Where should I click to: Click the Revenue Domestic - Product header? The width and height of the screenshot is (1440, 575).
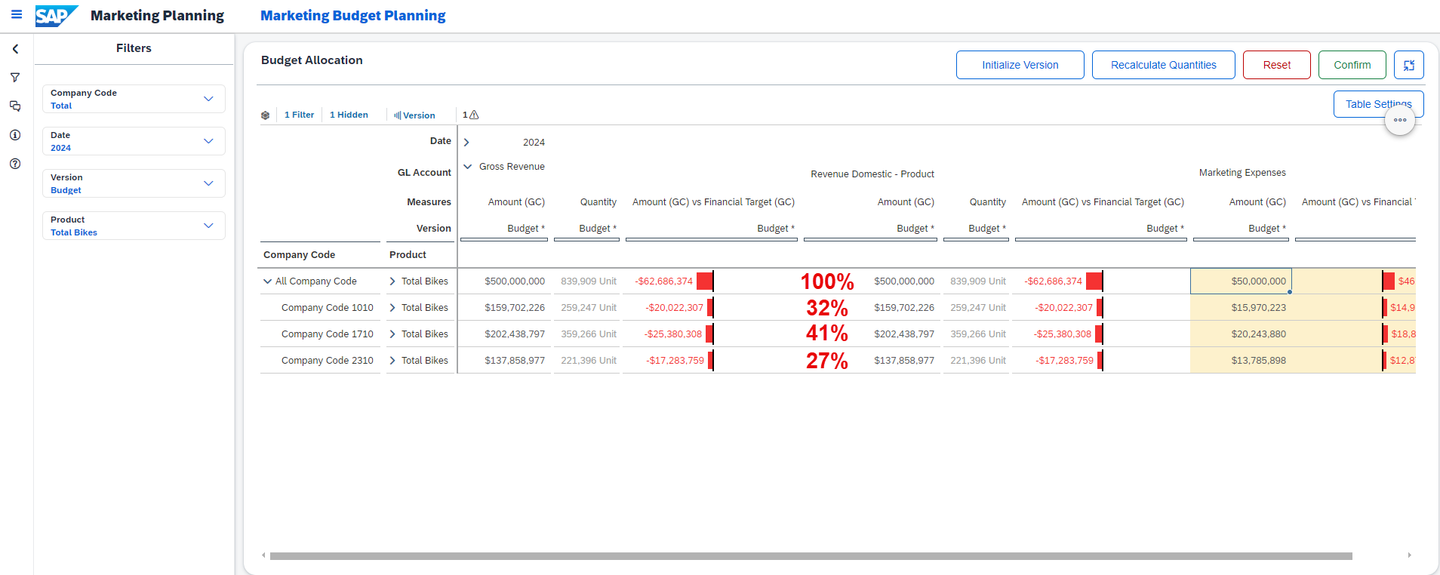[x=872, y=174]
